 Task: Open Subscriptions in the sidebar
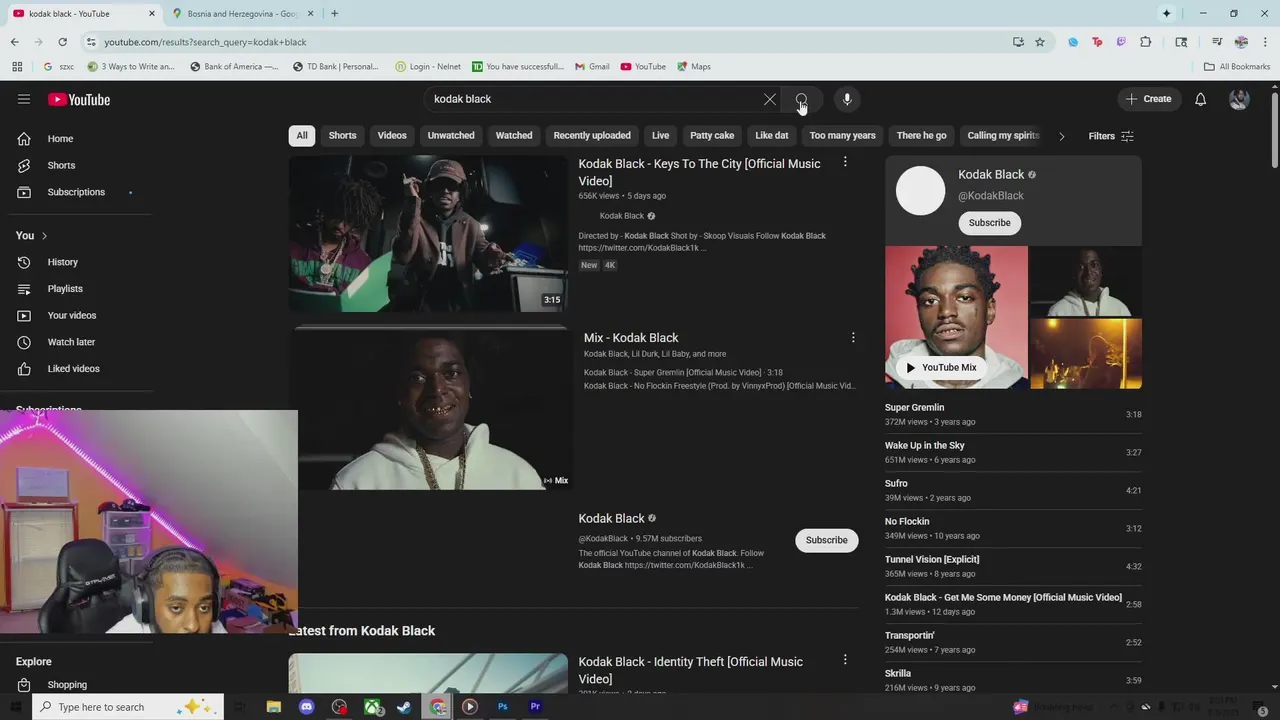coord(76,192)
